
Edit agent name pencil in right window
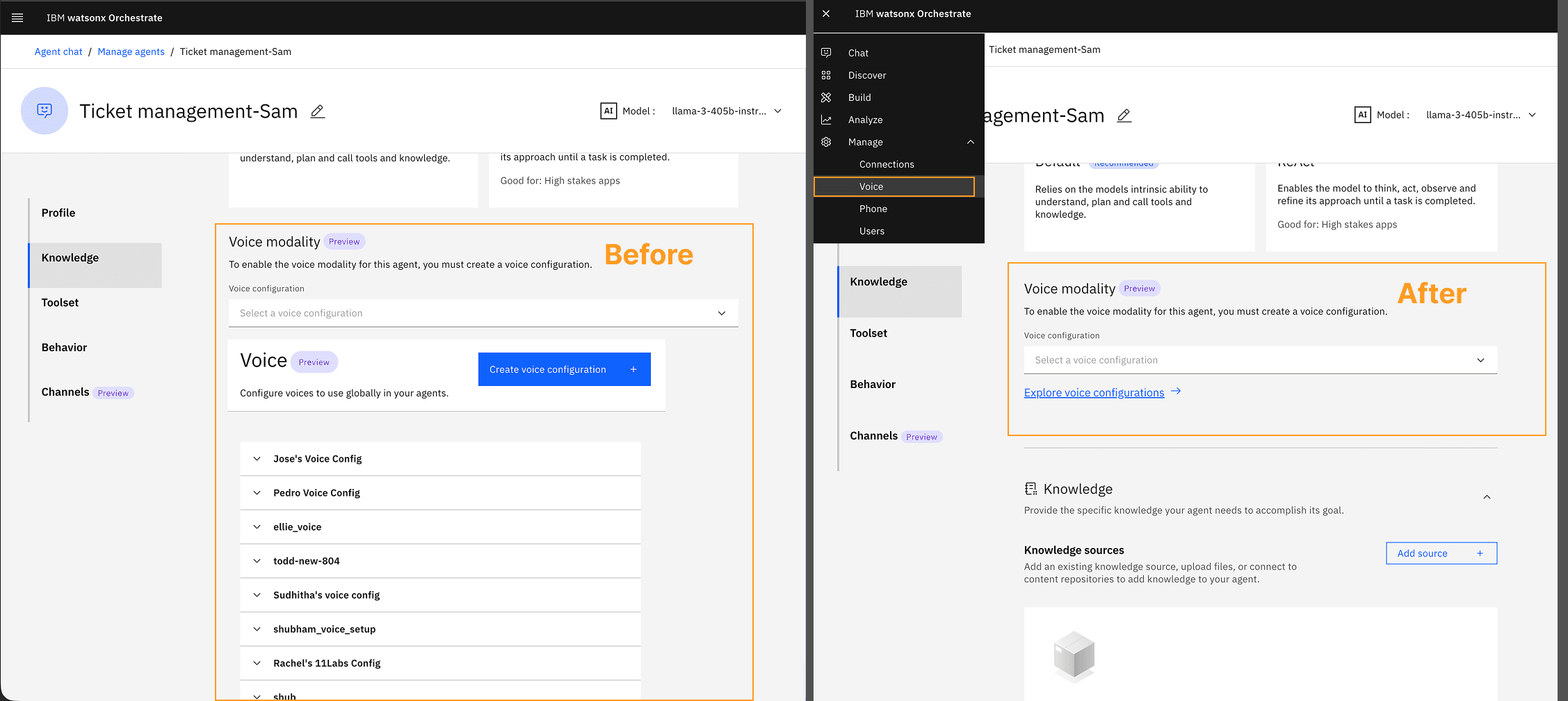tap(1124, 115)
